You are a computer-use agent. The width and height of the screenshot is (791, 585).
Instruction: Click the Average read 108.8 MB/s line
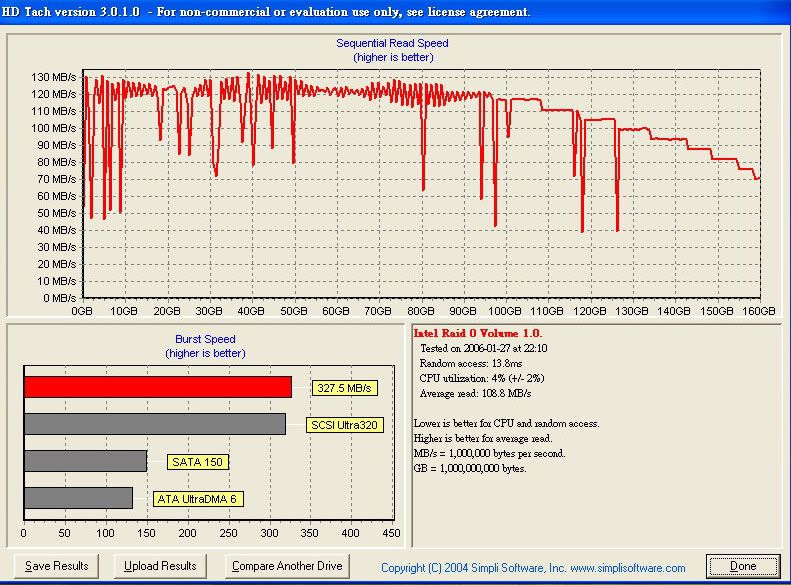point(476,394)
